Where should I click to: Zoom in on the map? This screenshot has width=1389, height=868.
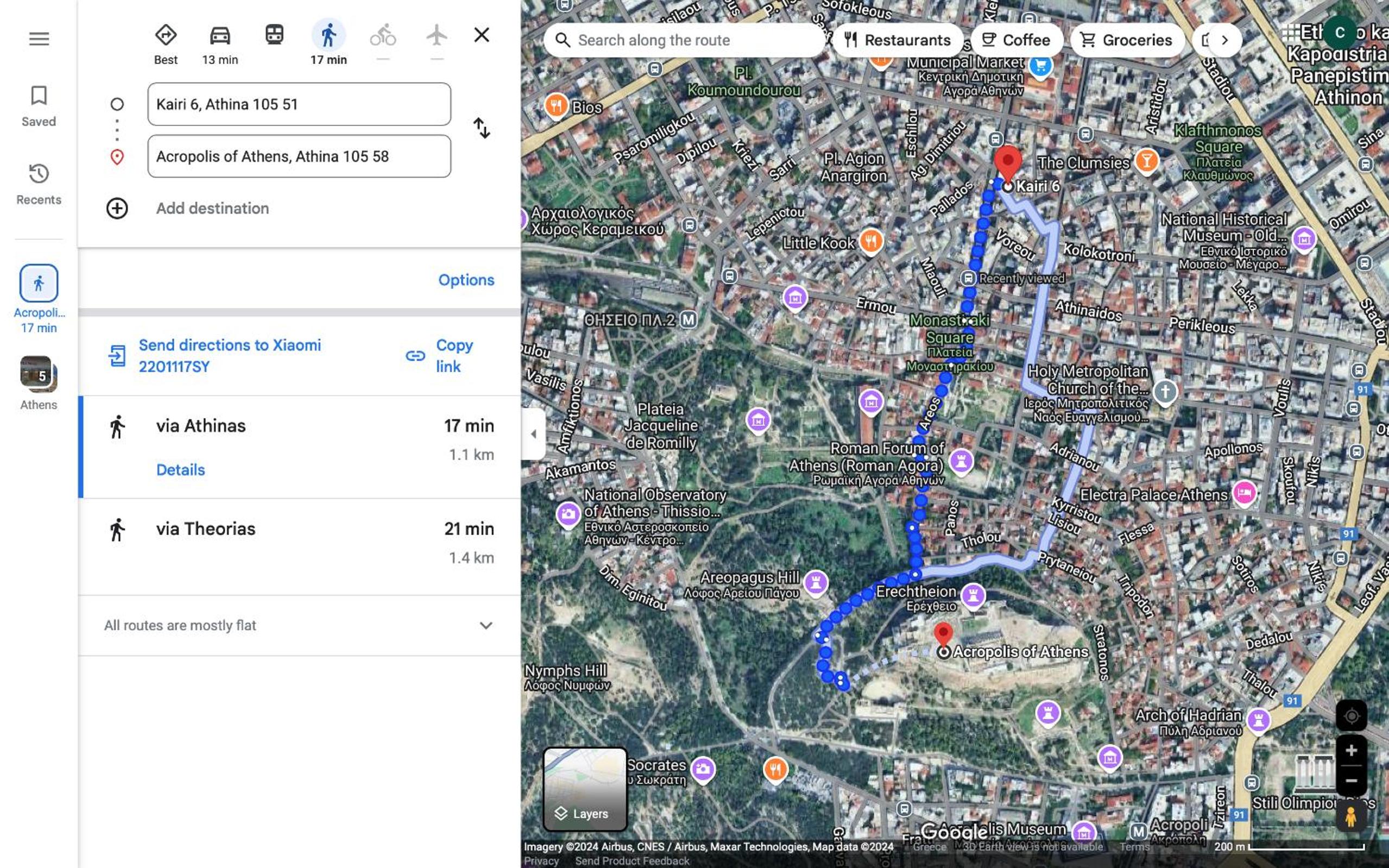click(1351, 751)
